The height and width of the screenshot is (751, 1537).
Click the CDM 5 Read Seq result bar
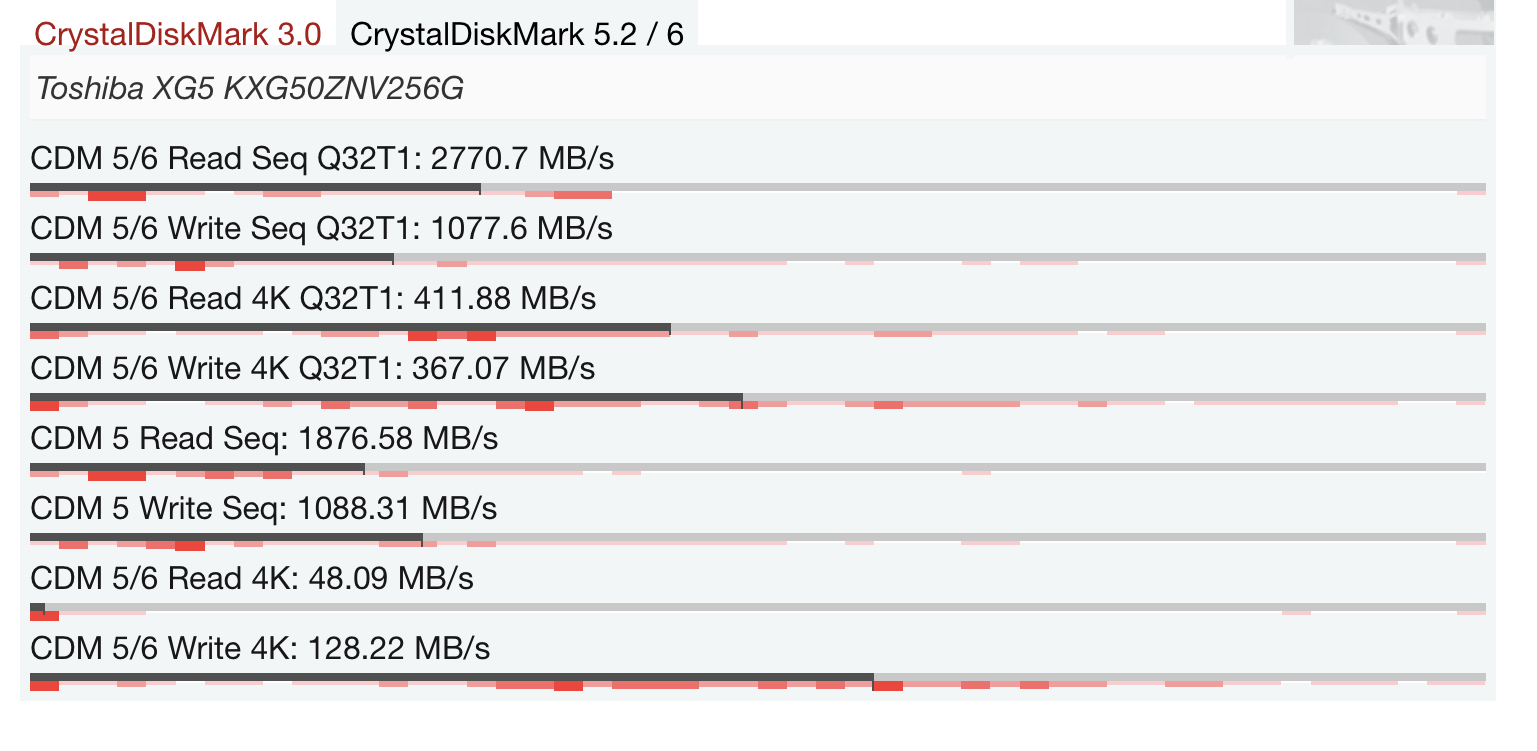(x=758, y=470)
